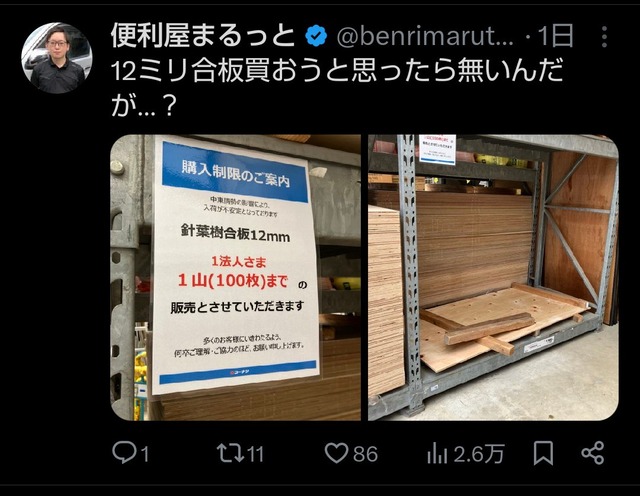
Task: Click the red 1山(100枚)まで text in photo
Action: tap(233, 281)
